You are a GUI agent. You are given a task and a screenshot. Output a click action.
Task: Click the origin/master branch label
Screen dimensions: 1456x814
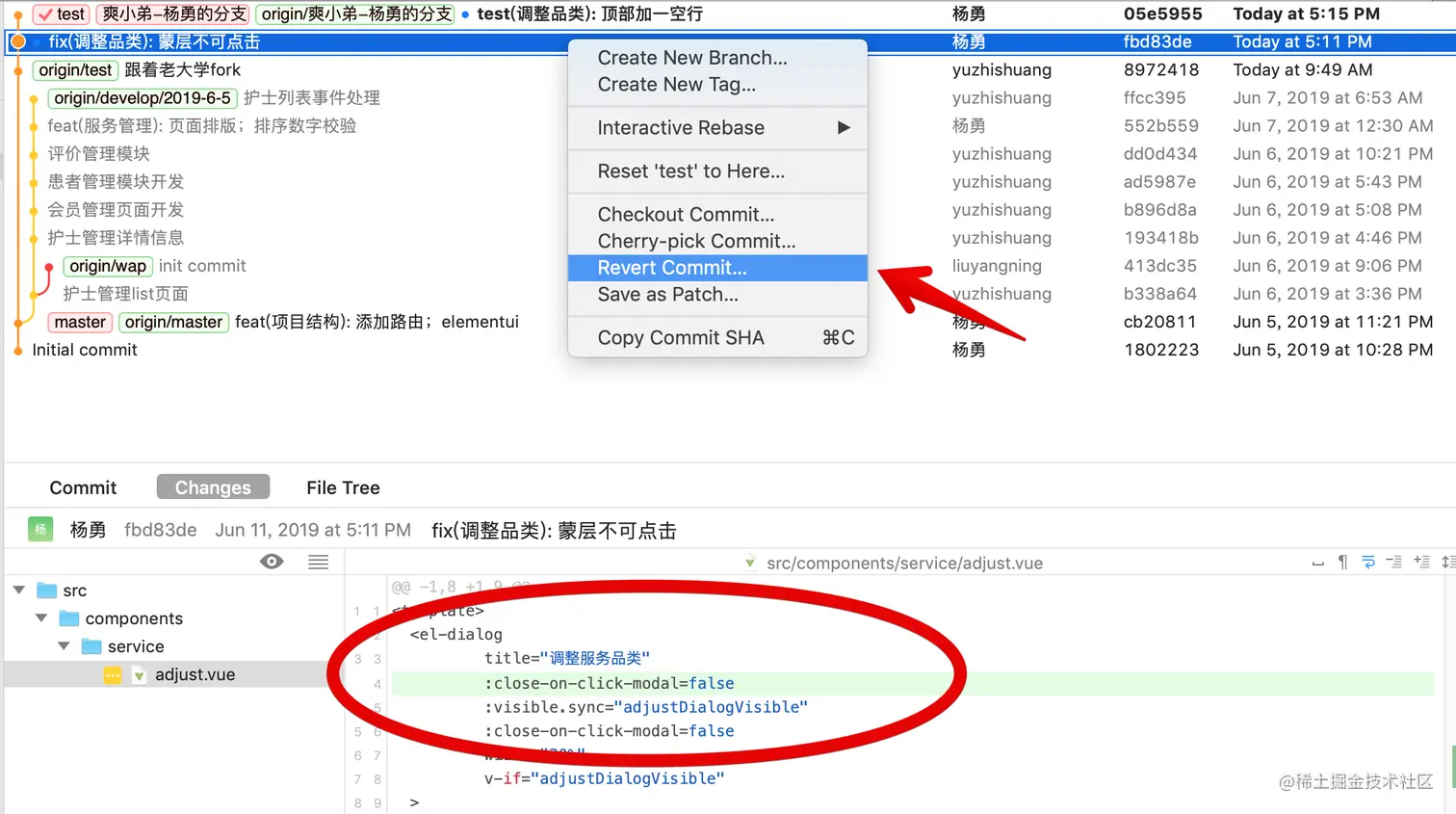point(173,322)
